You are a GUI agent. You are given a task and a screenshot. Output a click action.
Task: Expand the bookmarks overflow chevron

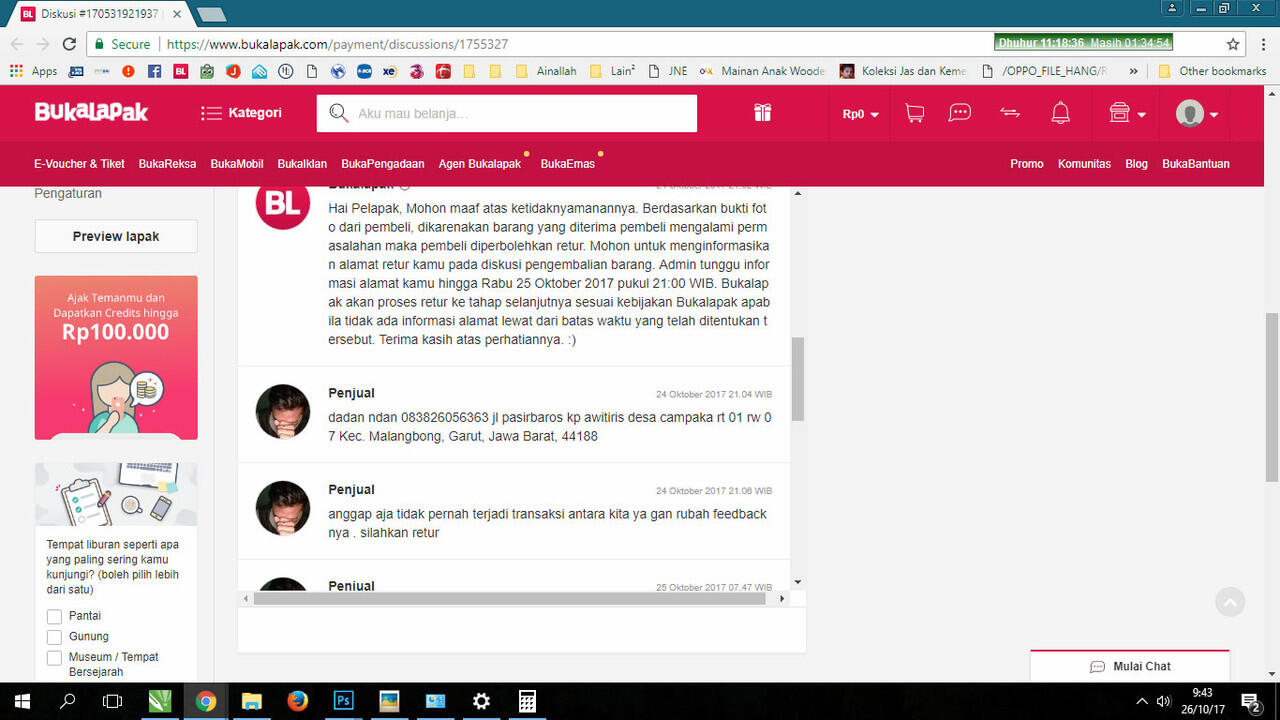pos(1133,71)
